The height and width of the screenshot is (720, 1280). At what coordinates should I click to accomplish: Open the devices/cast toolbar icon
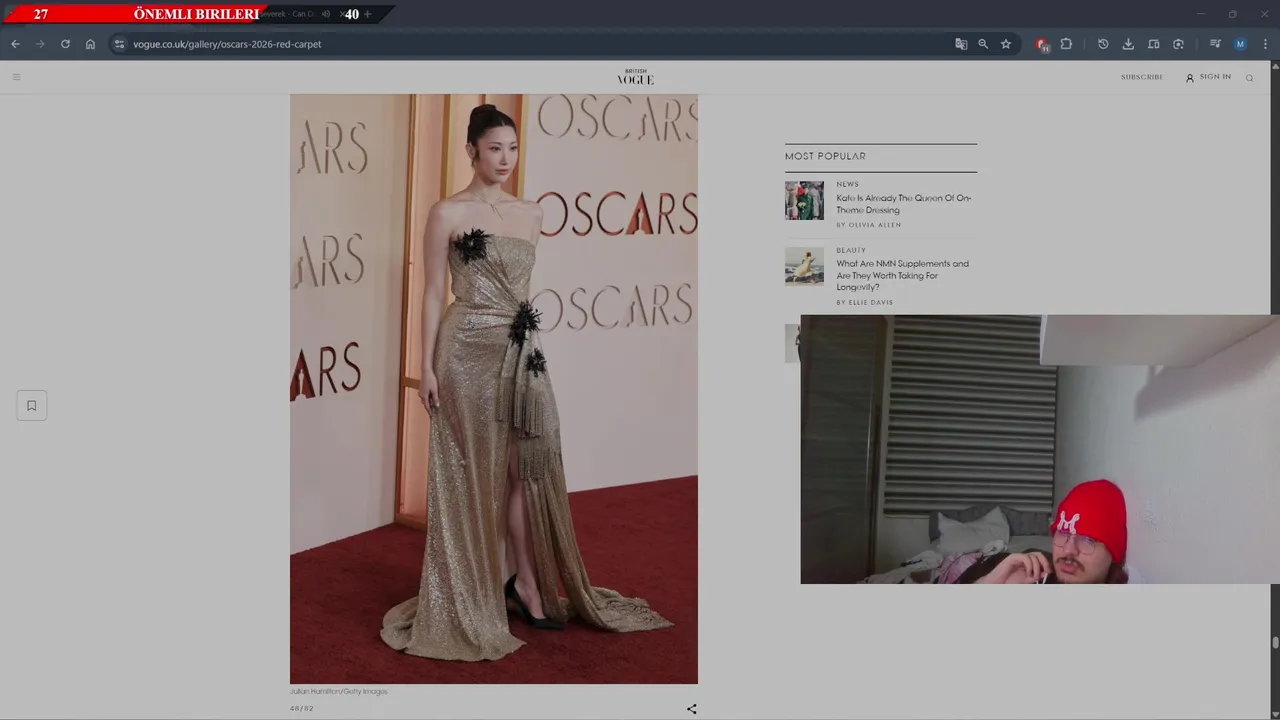[x=1153, y=44]
